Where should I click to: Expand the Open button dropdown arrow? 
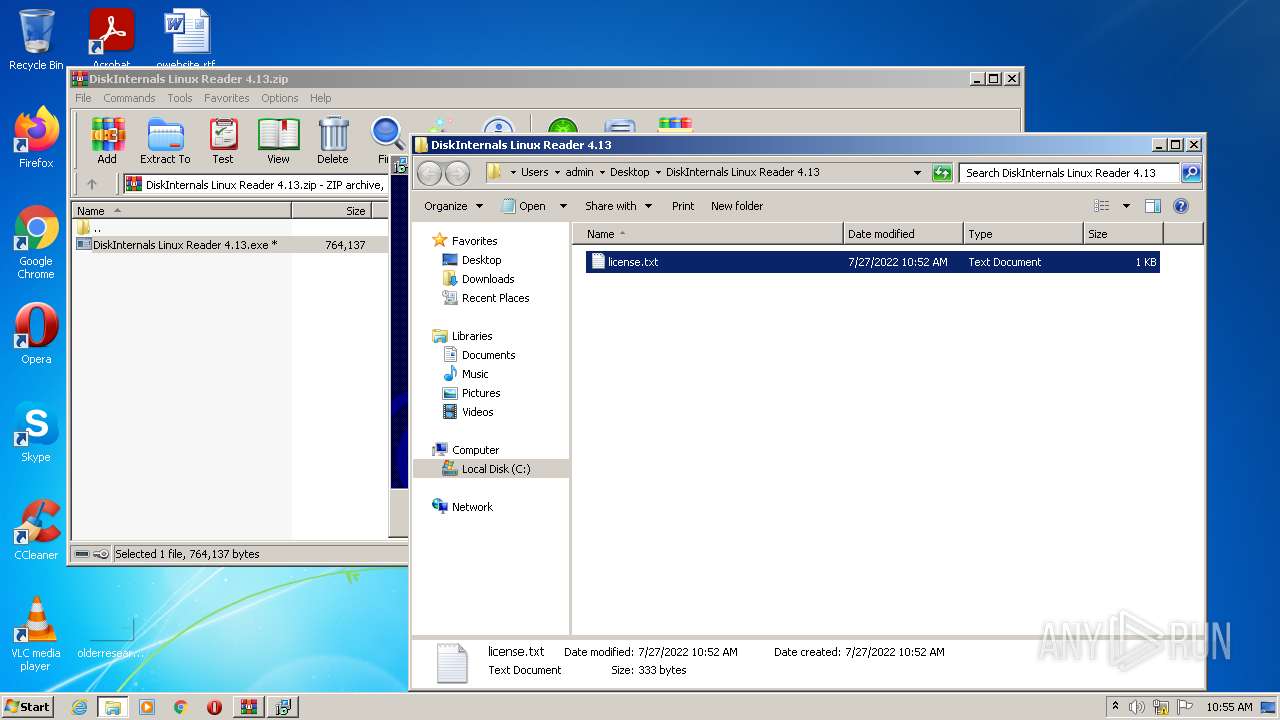point(563,206)
